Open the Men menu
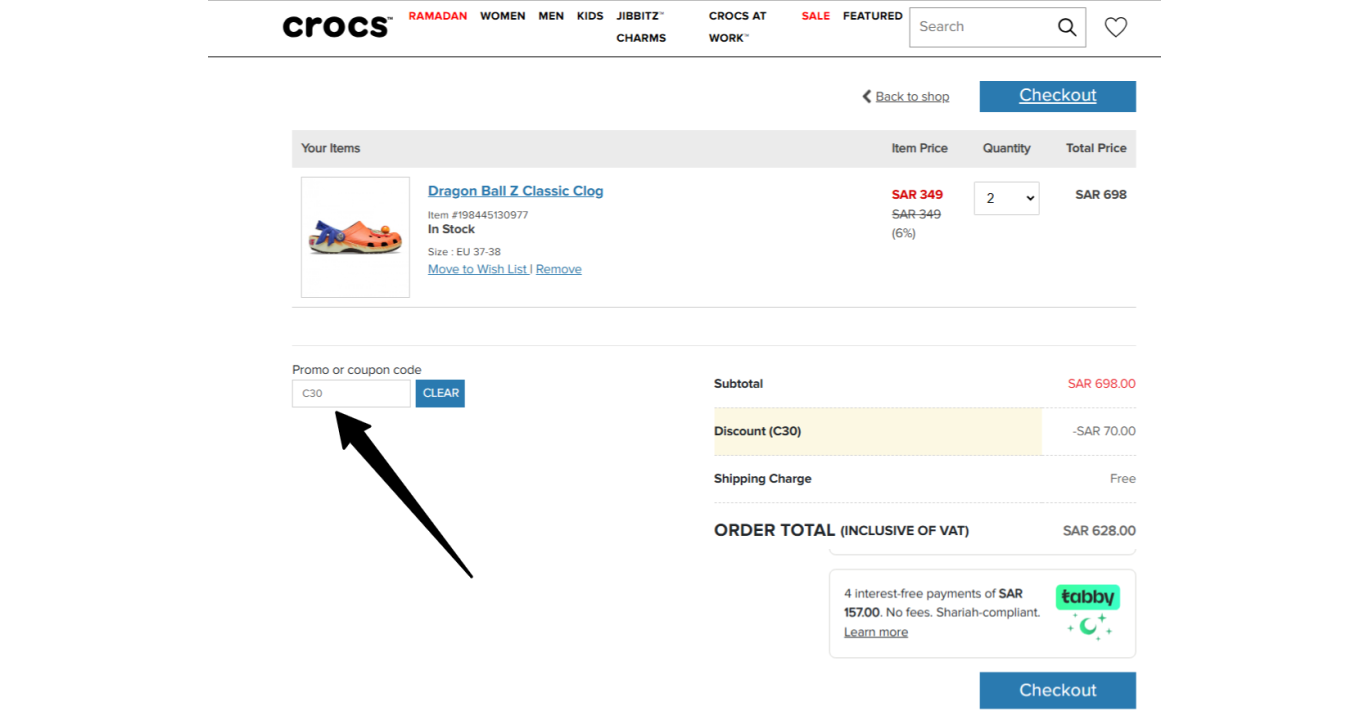Screen dimensions: 1368x720 (x=551, y=16)
